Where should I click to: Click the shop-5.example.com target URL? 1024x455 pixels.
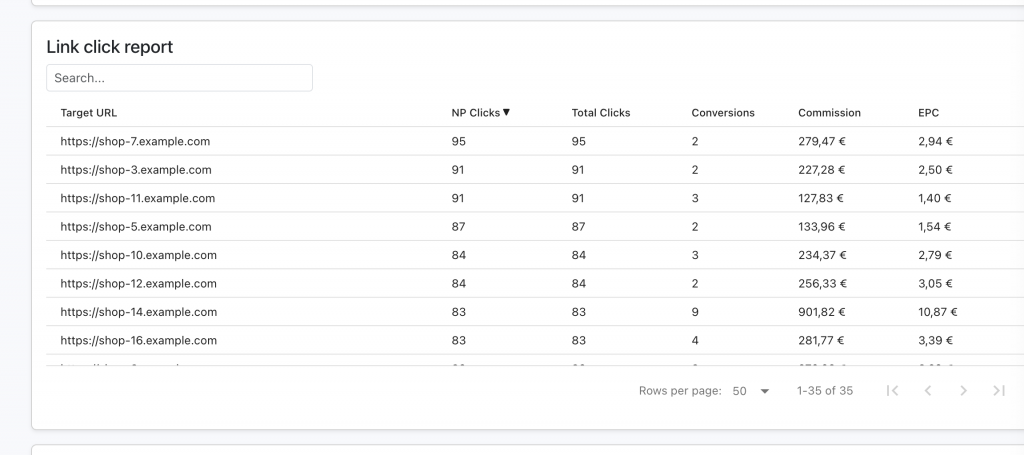pyautogui.click(x=136, y=227)
